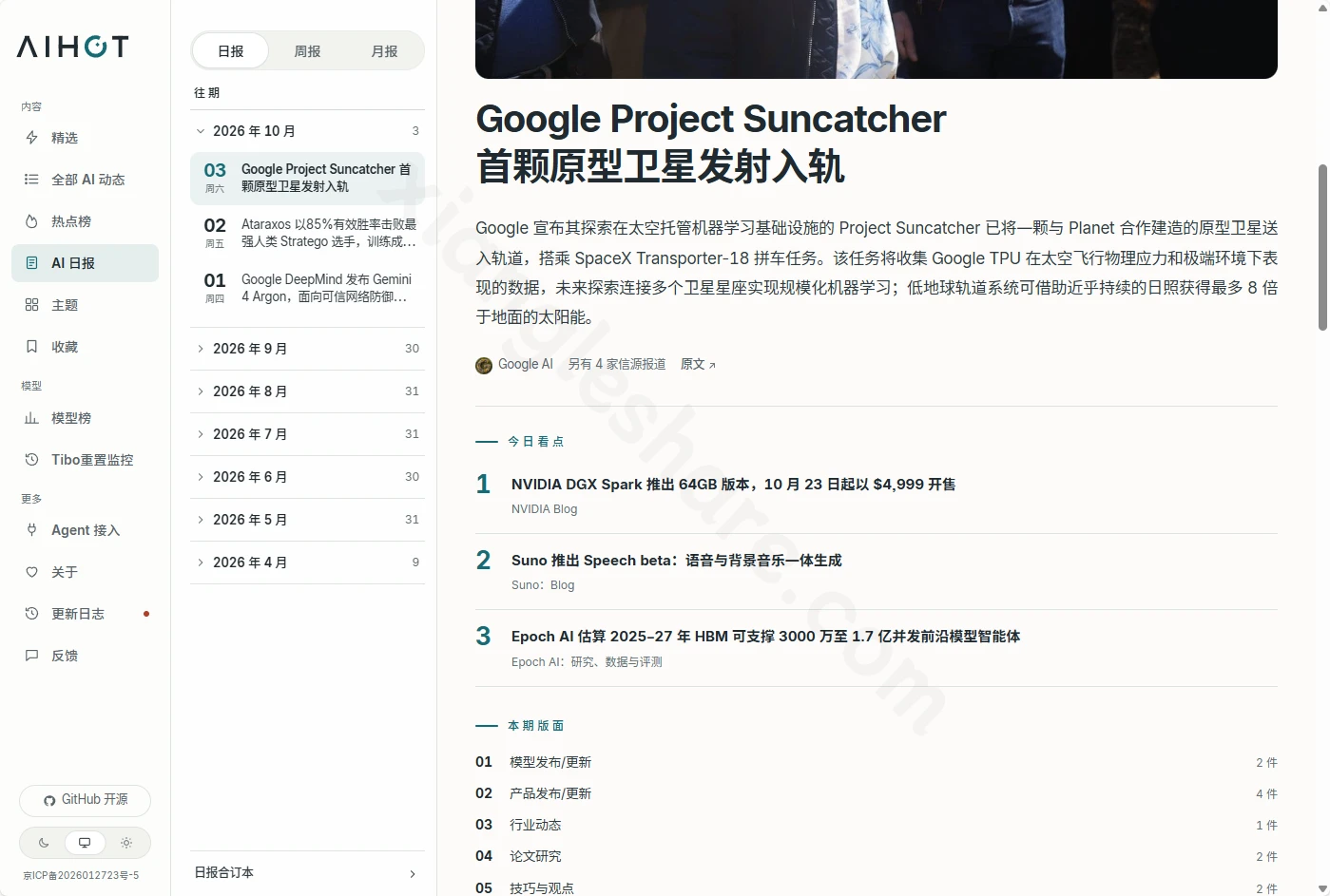Open the GitHub 开源 button
Screen dimensions: 1330x896
(x=85, y=800)
